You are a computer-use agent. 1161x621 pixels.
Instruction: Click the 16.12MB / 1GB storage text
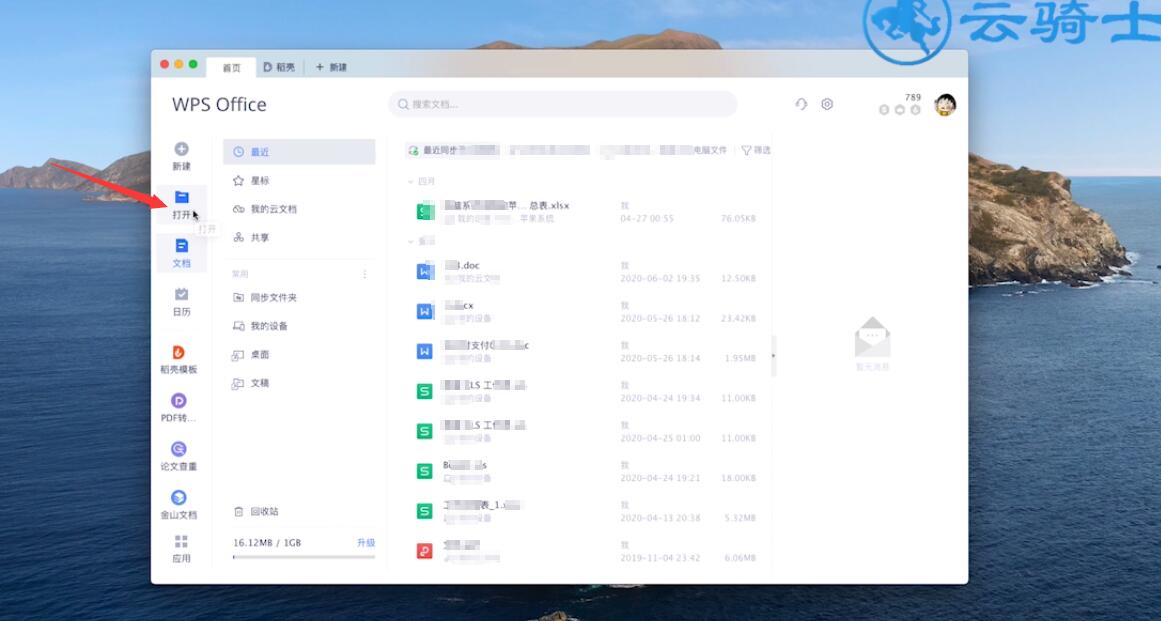tap(267, 543)
